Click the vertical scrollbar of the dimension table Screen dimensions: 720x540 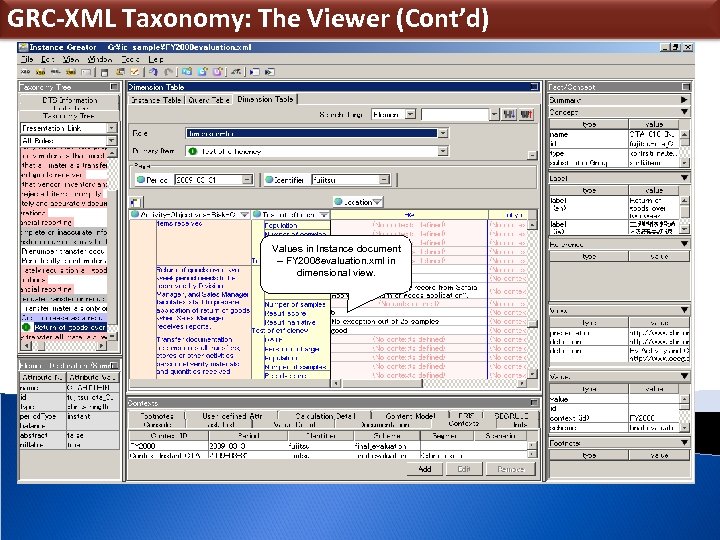[x=532, y=297]
